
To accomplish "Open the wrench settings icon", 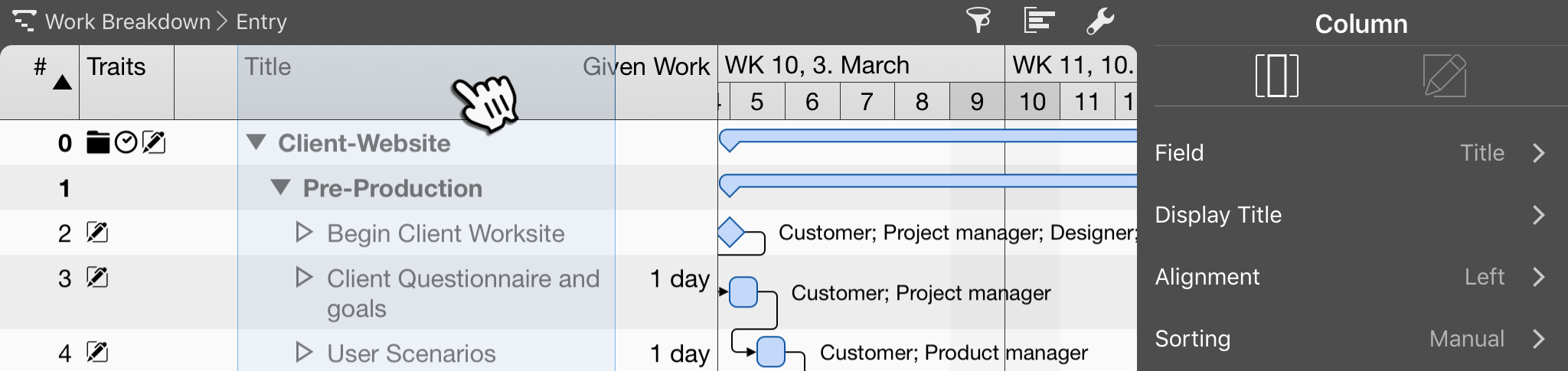I will coord(1100,21).
